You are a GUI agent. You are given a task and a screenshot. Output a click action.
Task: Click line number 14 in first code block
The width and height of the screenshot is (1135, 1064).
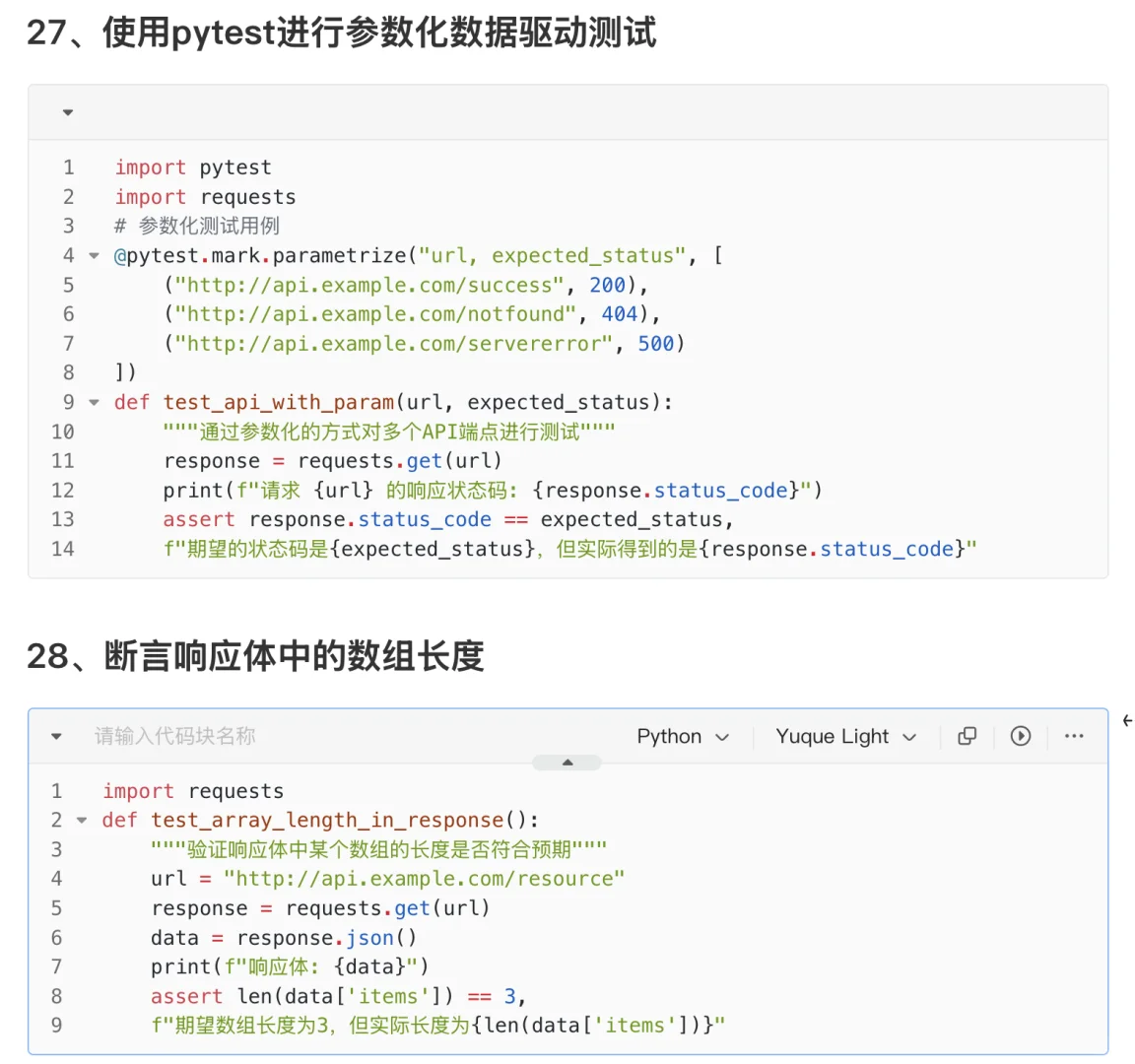pyautogui.click(x=63, y=550)
